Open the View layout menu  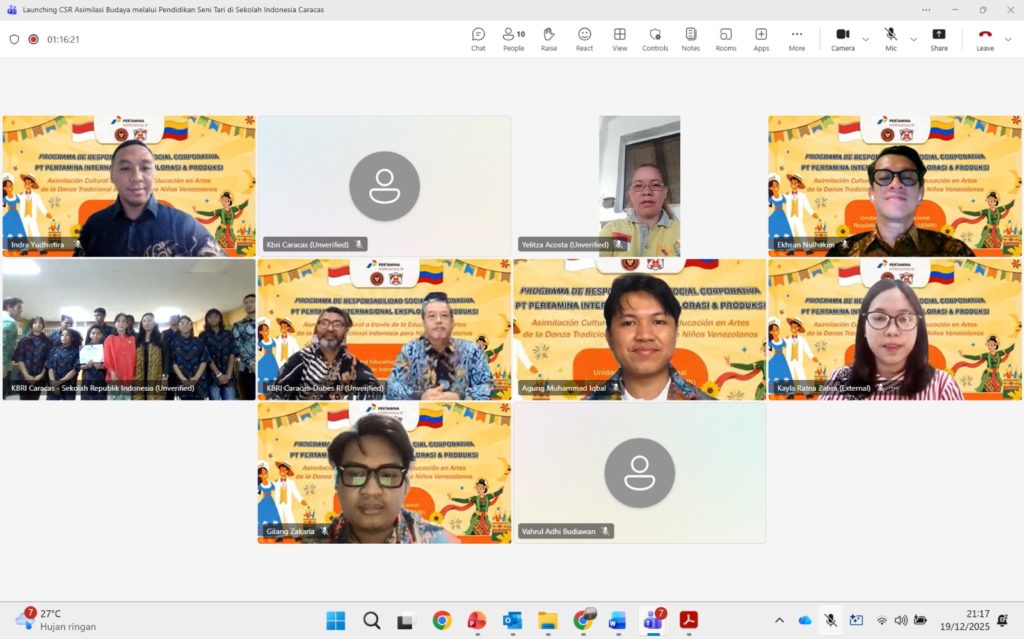(620, 39)
